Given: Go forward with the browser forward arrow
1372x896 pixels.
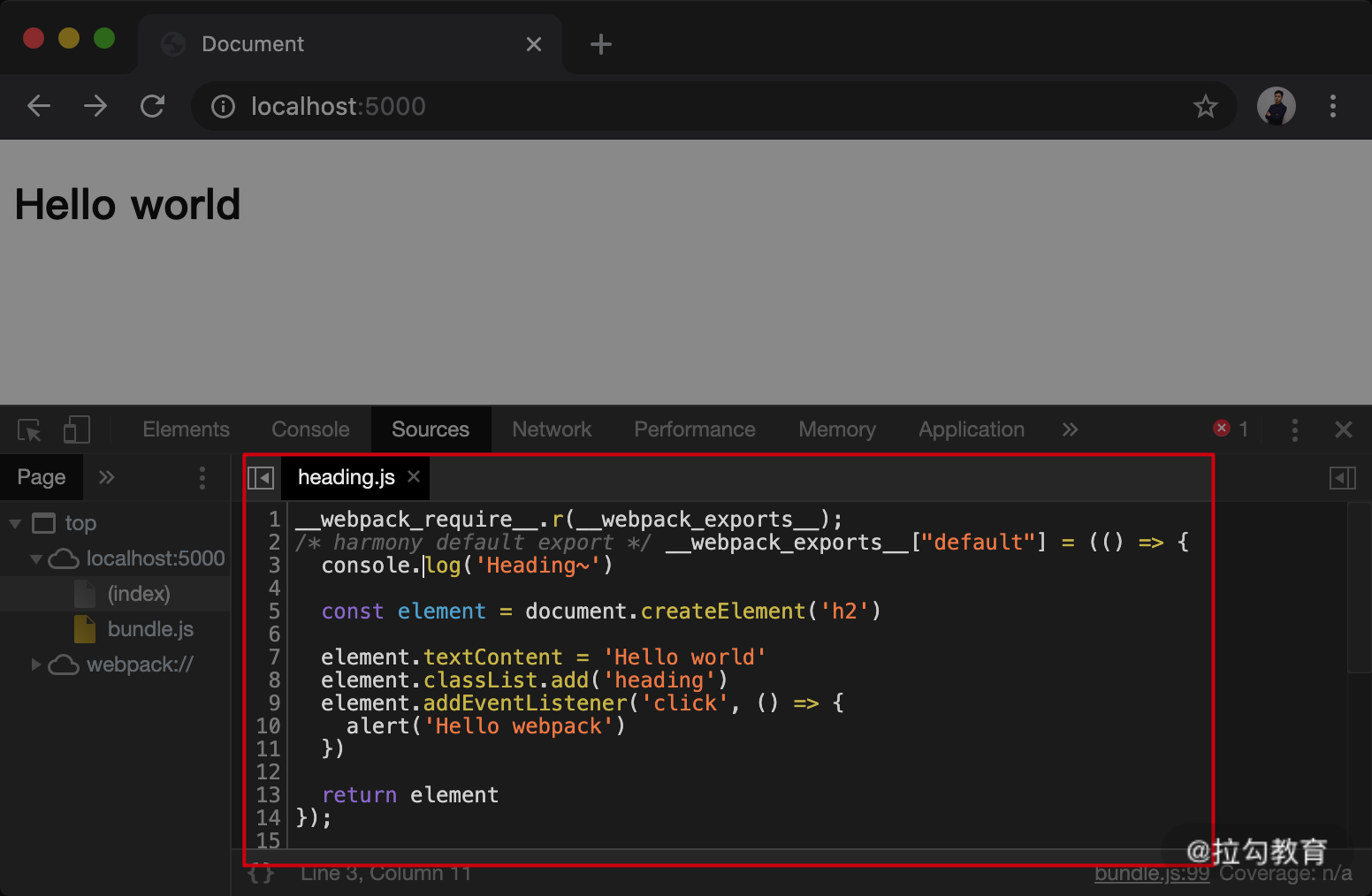Looking at the screenshot, I should pos(95,106).
